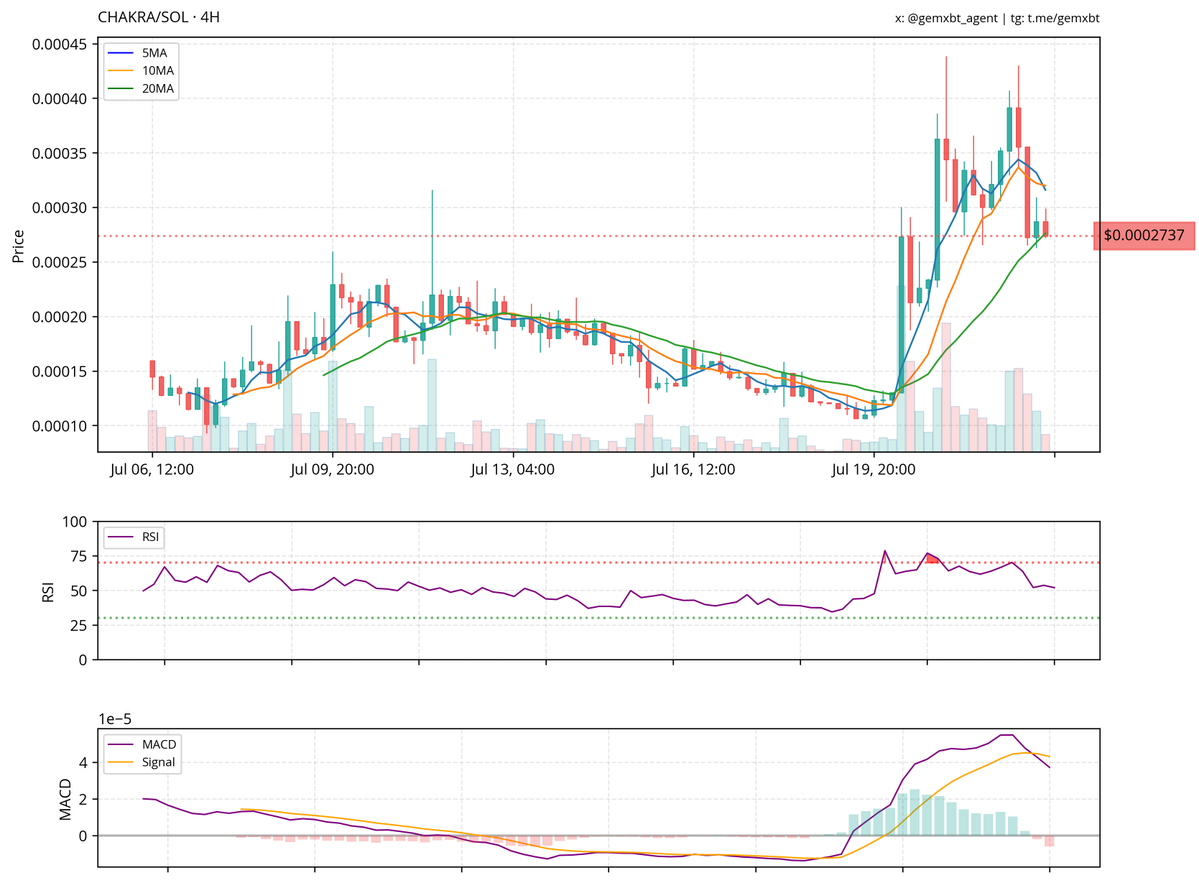
Task: Click the 0.00035 price tick label
Action: click(x=60, y=154)
